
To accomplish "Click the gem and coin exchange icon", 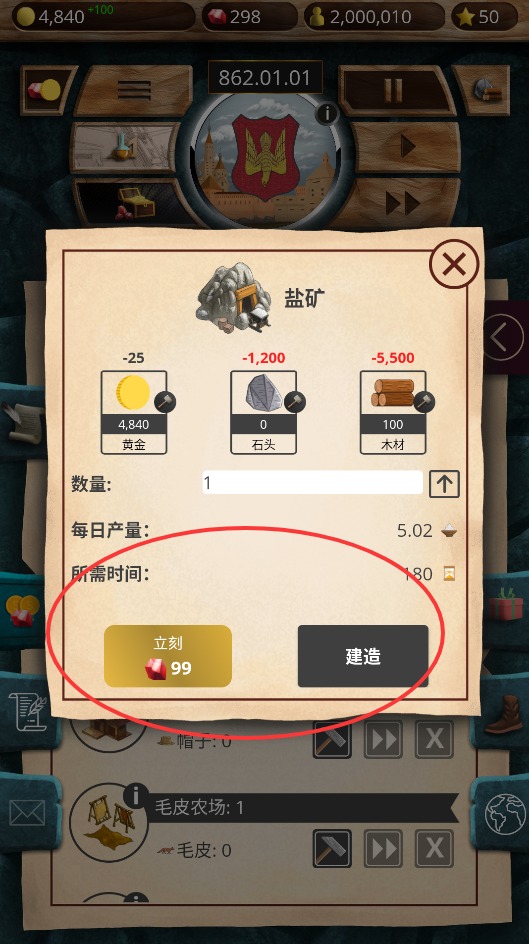I will [46, 90].
